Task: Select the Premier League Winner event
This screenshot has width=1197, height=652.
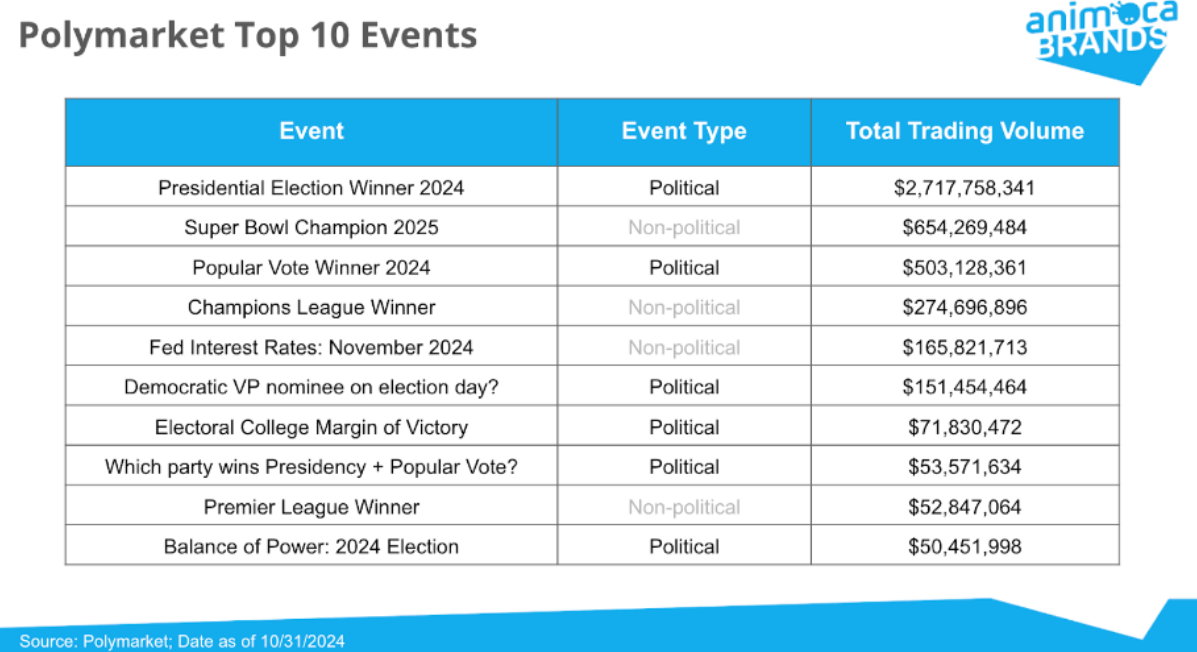Action: [x=311, y=507]
